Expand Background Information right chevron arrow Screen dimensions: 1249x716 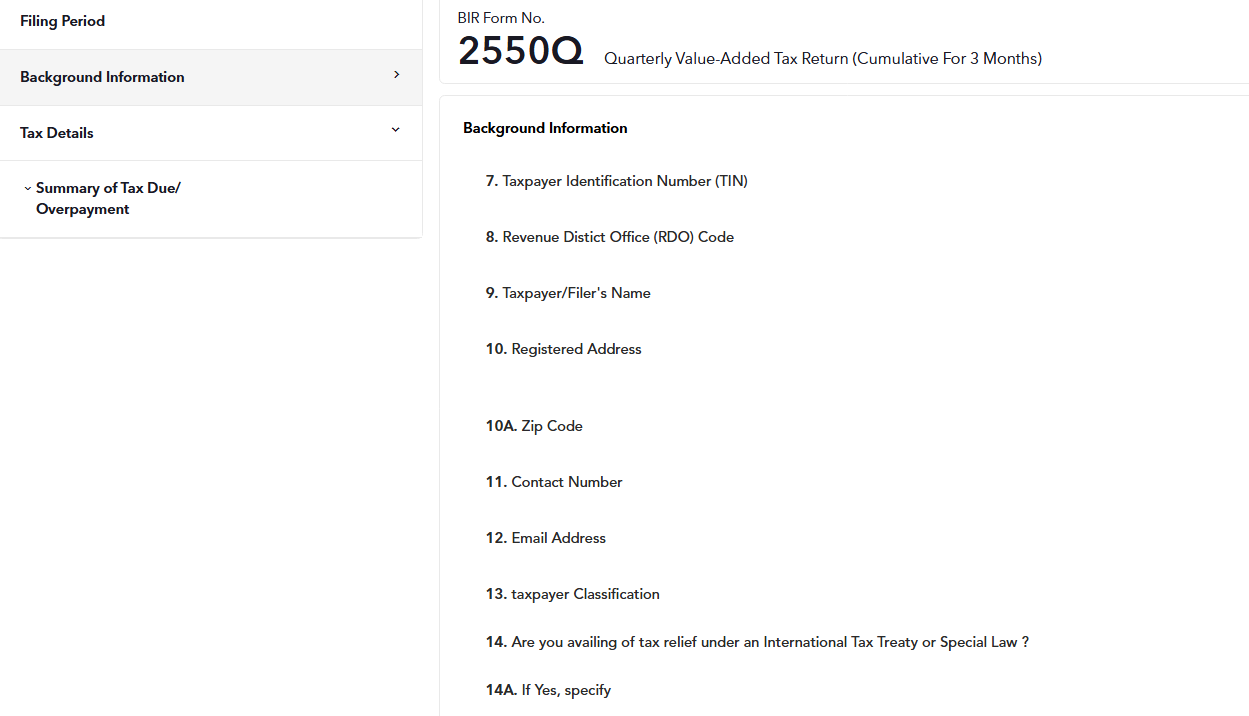click(396, 75)
